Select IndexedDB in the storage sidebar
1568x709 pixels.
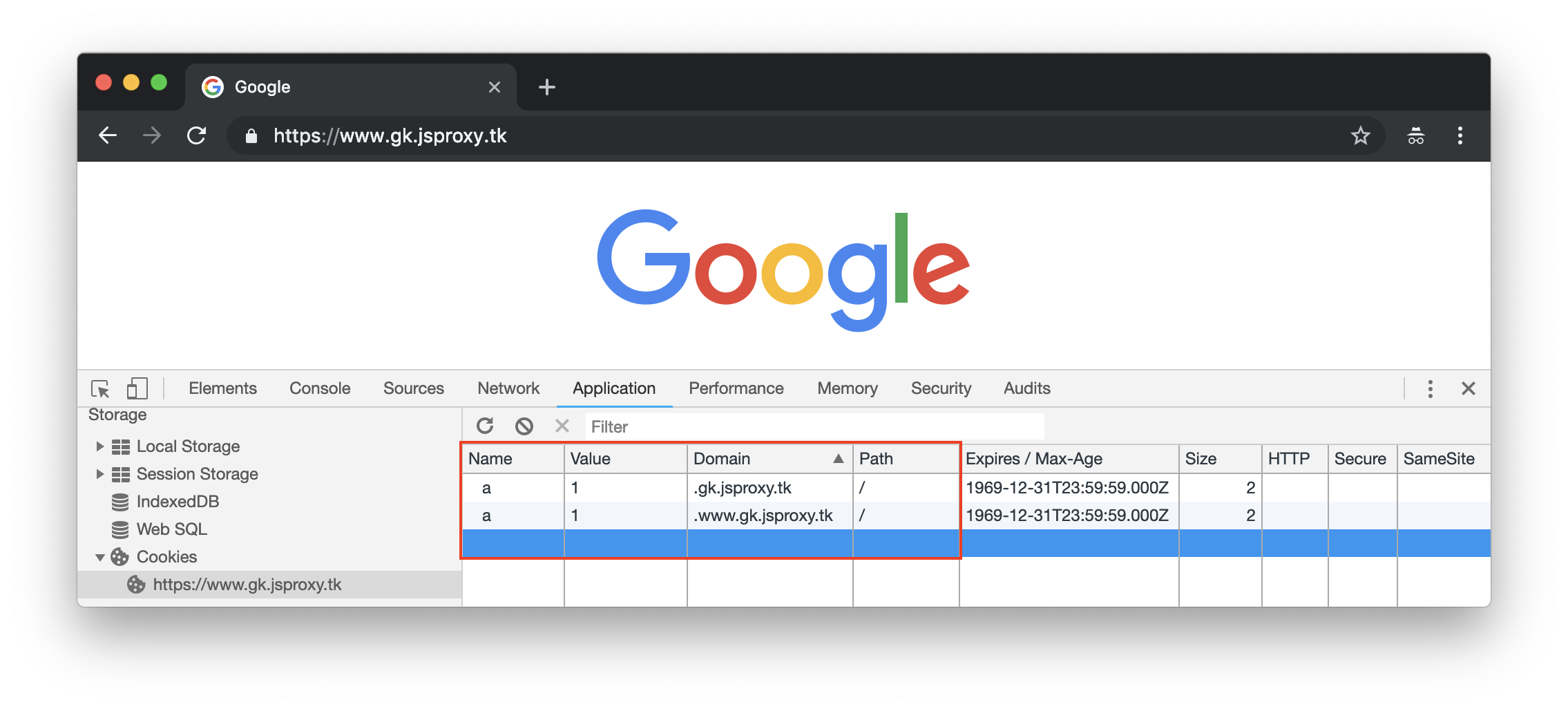tap(178, 502)
